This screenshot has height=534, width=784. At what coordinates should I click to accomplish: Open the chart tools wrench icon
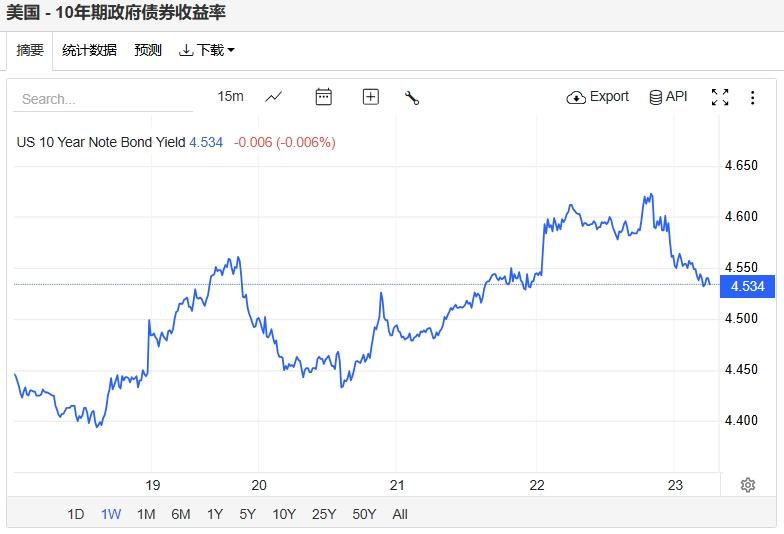411,97
